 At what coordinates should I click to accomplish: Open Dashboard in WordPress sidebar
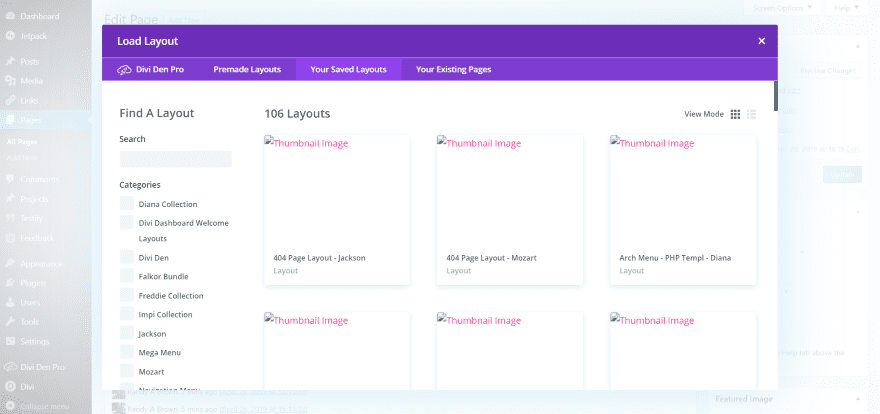click(x=39, y=16)
